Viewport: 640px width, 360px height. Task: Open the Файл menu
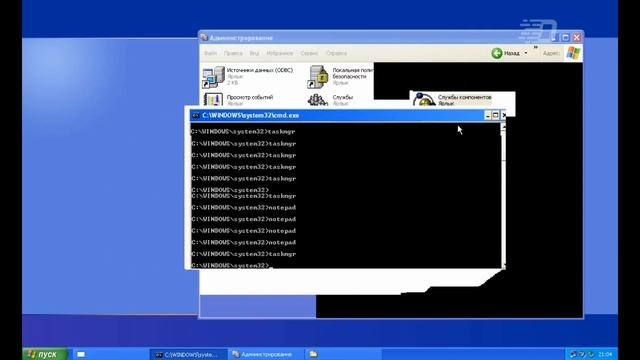click(x=210, y=53)
